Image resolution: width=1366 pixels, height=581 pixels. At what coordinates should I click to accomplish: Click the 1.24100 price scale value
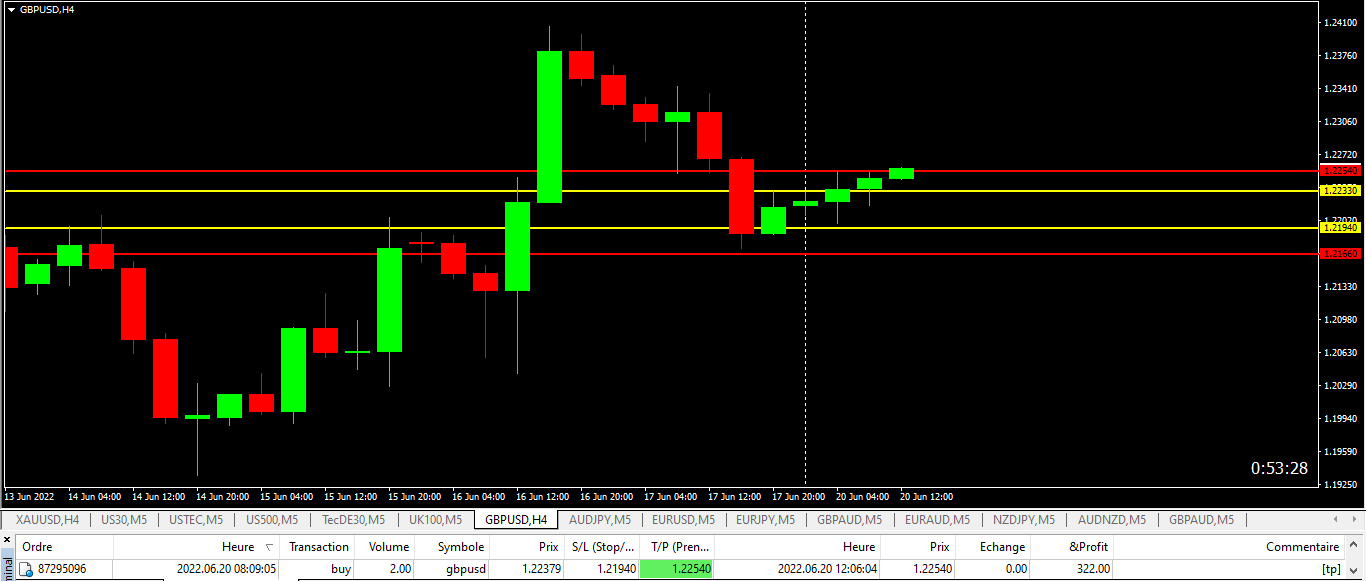click(1340, 22)
